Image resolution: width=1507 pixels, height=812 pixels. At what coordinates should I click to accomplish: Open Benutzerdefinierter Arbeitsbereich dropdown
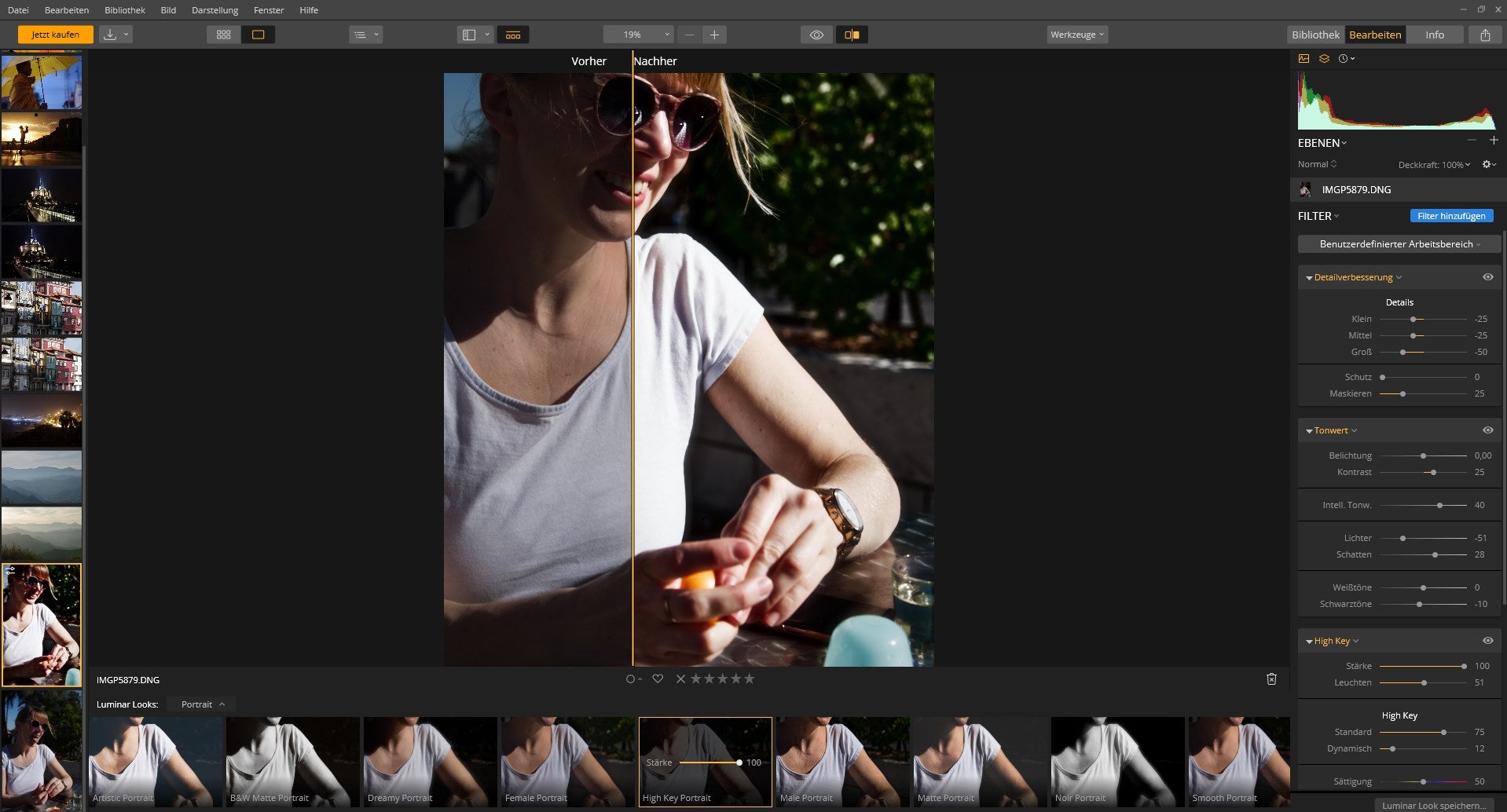click(1399, 244)
